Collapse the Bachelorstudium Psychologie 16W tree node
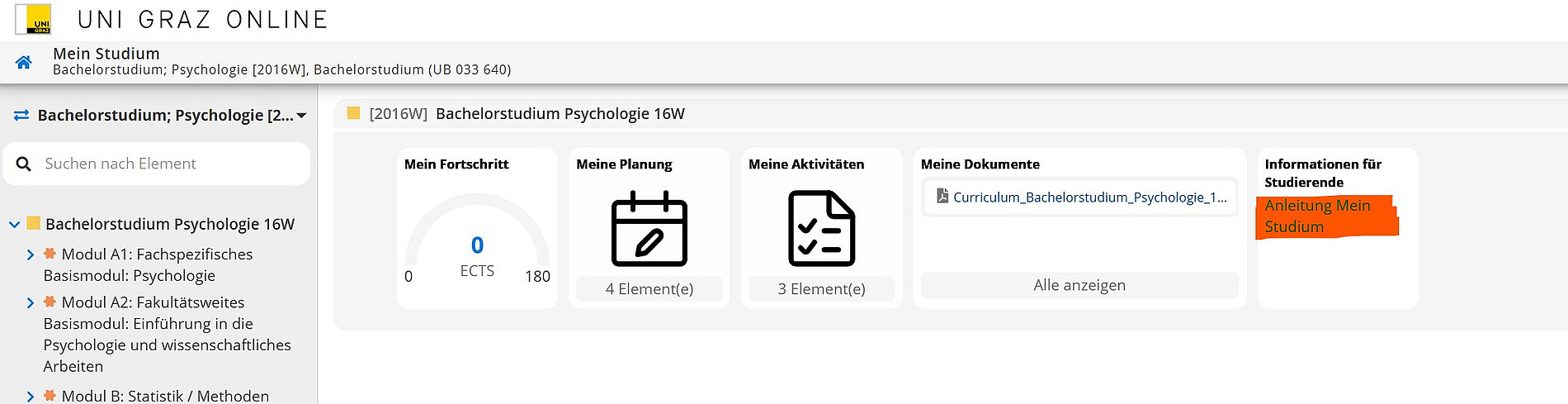Screen dimensions: 1568x404 coord(14,224)
